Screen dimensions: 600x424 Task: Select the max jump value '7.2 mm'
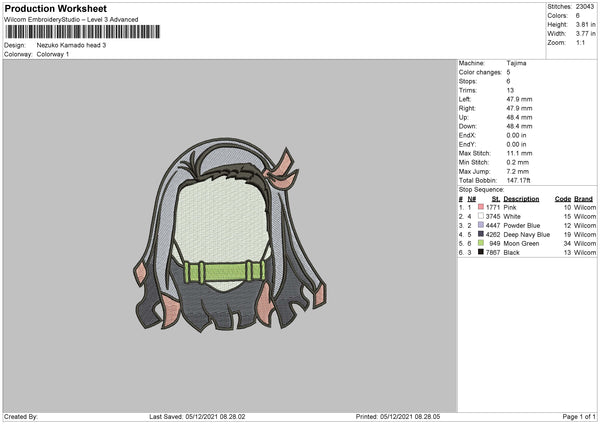518,172
